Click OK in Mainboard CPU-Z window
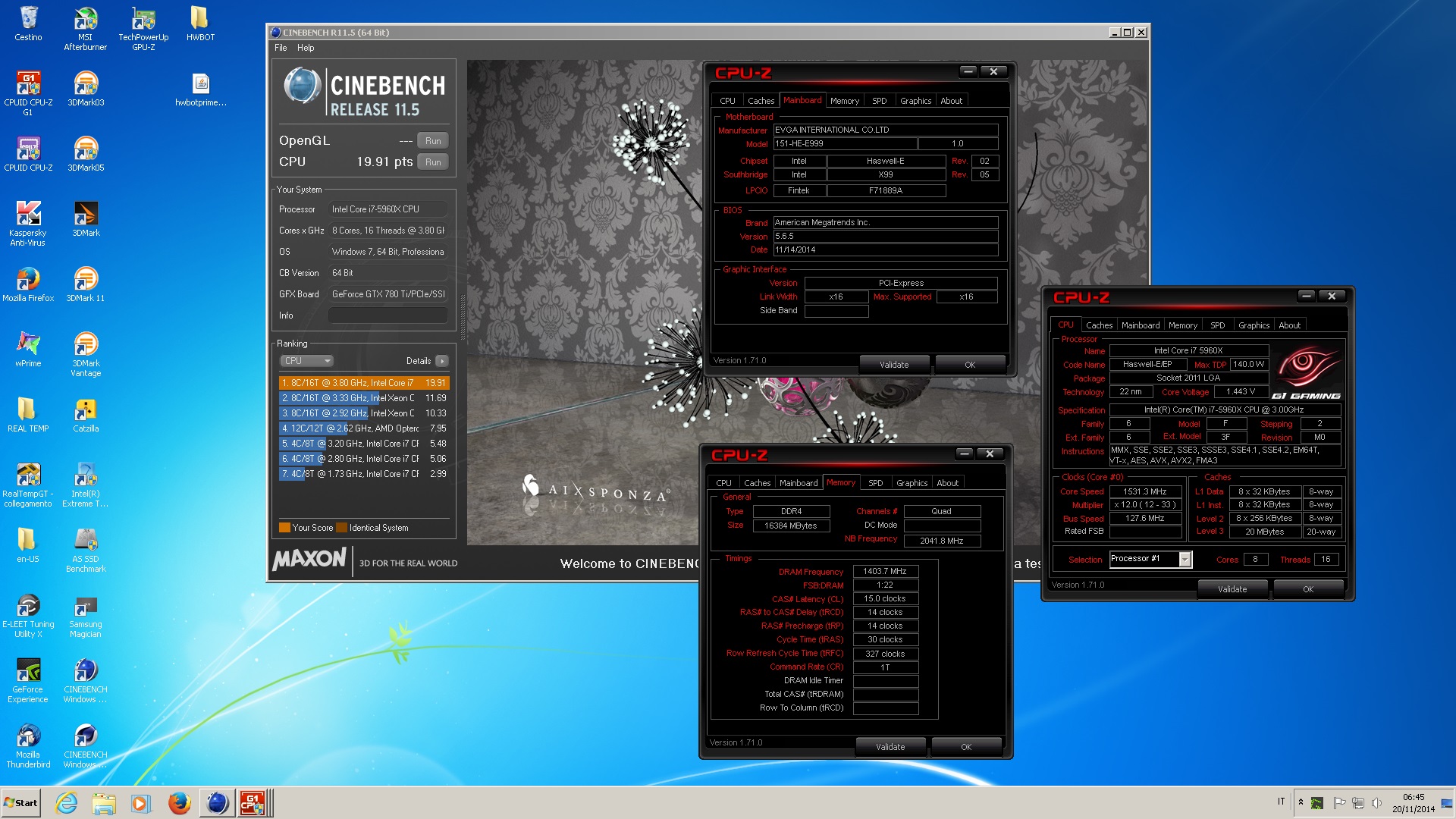The height and width of the screenshot is (819, 1456). [970, 365]
